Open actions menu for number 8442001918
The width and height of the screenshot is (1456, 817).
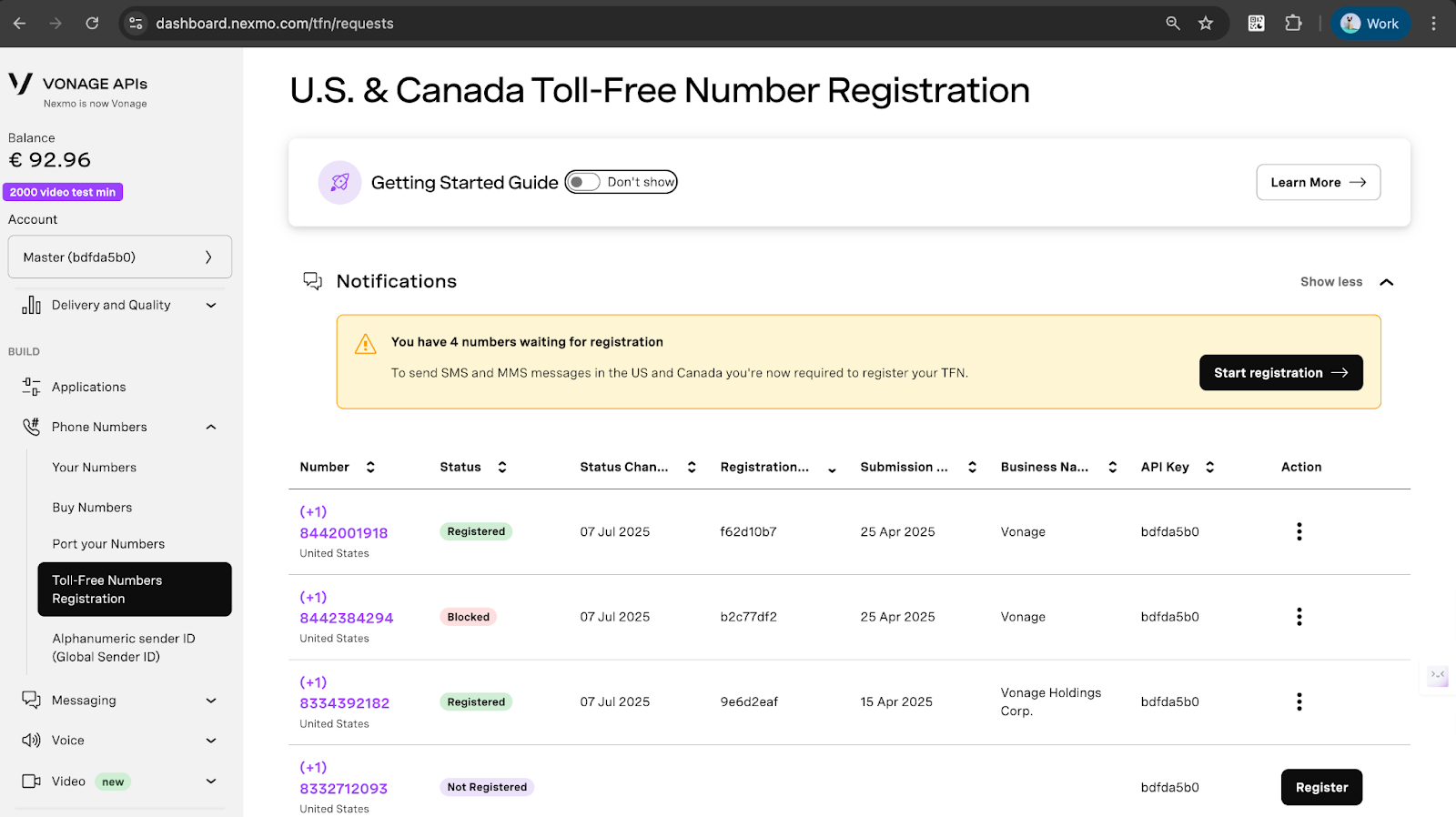click(1299, 531)
